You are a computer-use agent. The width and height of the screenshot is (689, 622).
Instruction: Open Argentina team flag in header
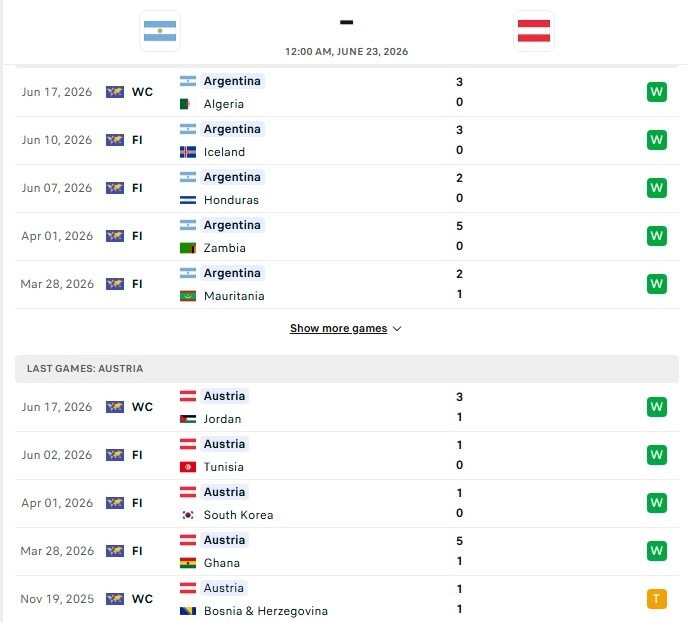[x=160, y=31]
